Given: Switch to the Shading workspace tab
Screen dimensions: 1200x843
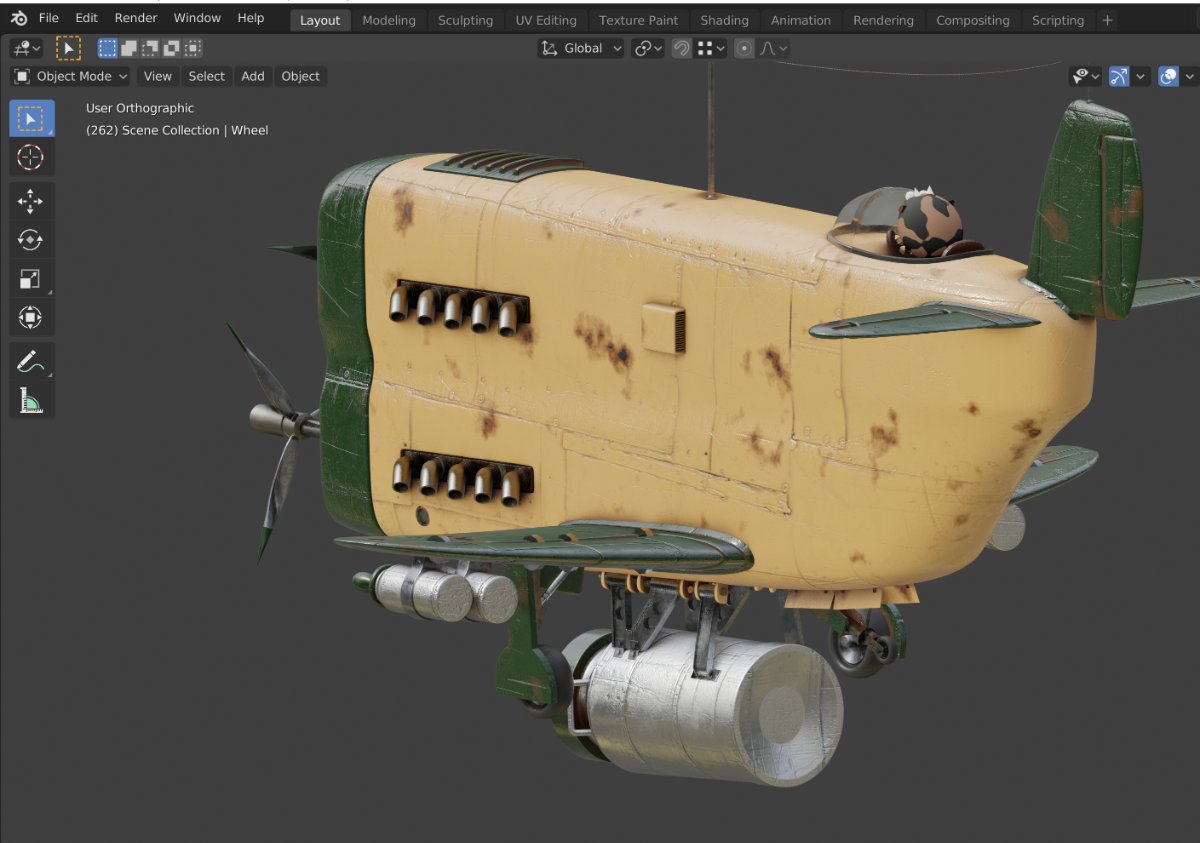Looking at the screenshot, I should coord(724,20).
